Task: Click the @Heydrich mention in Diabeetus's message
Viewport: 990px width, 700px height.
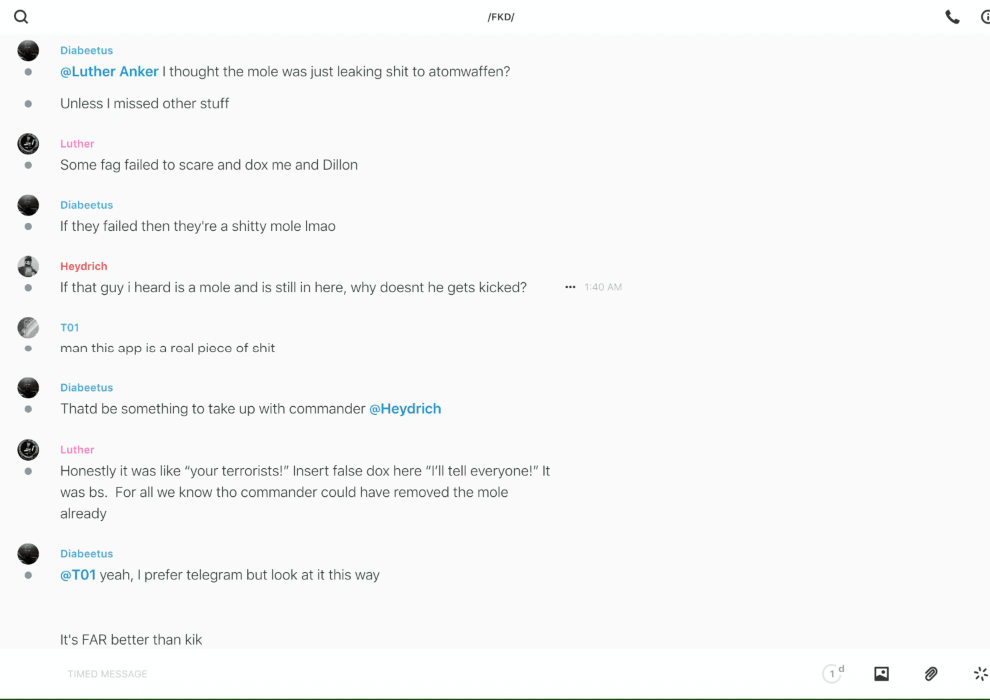Action: point(405,409)
